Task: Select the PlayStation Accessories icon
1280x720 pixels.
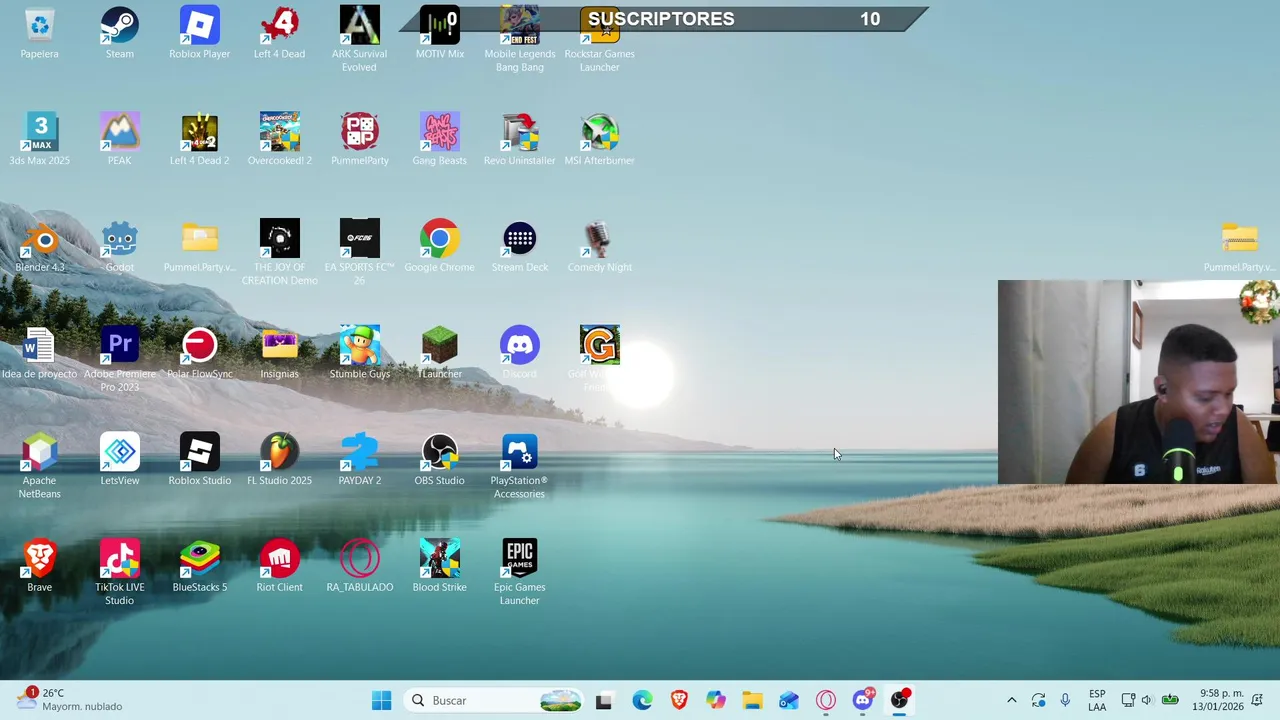Action: click(519, 466)
